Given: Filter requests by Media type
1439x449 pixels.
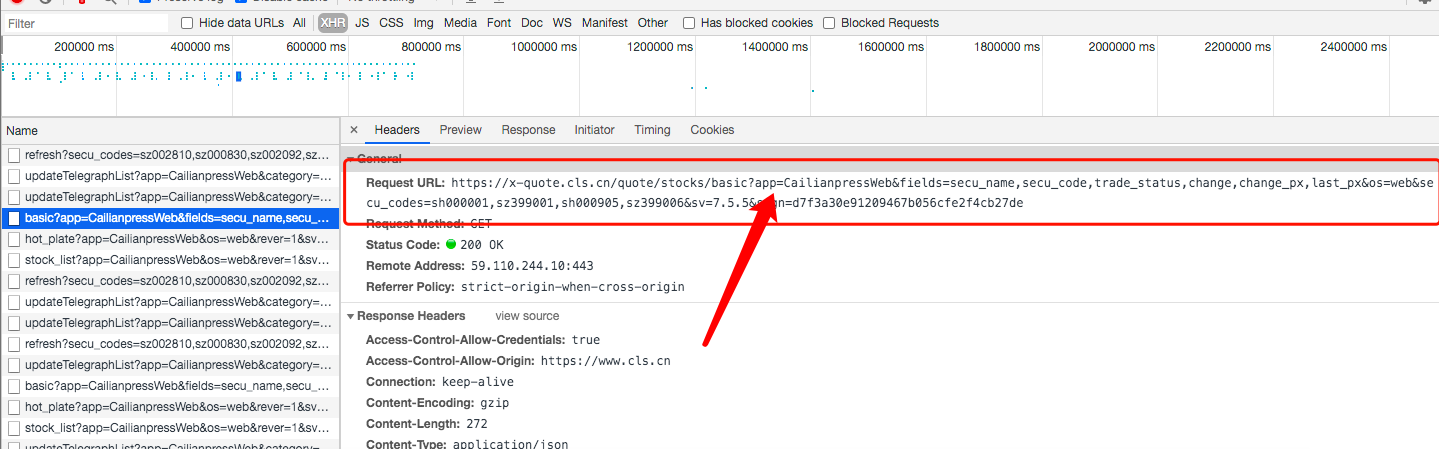Looking at the screenshot, I should pyautogui.click(x=460, y=23).
